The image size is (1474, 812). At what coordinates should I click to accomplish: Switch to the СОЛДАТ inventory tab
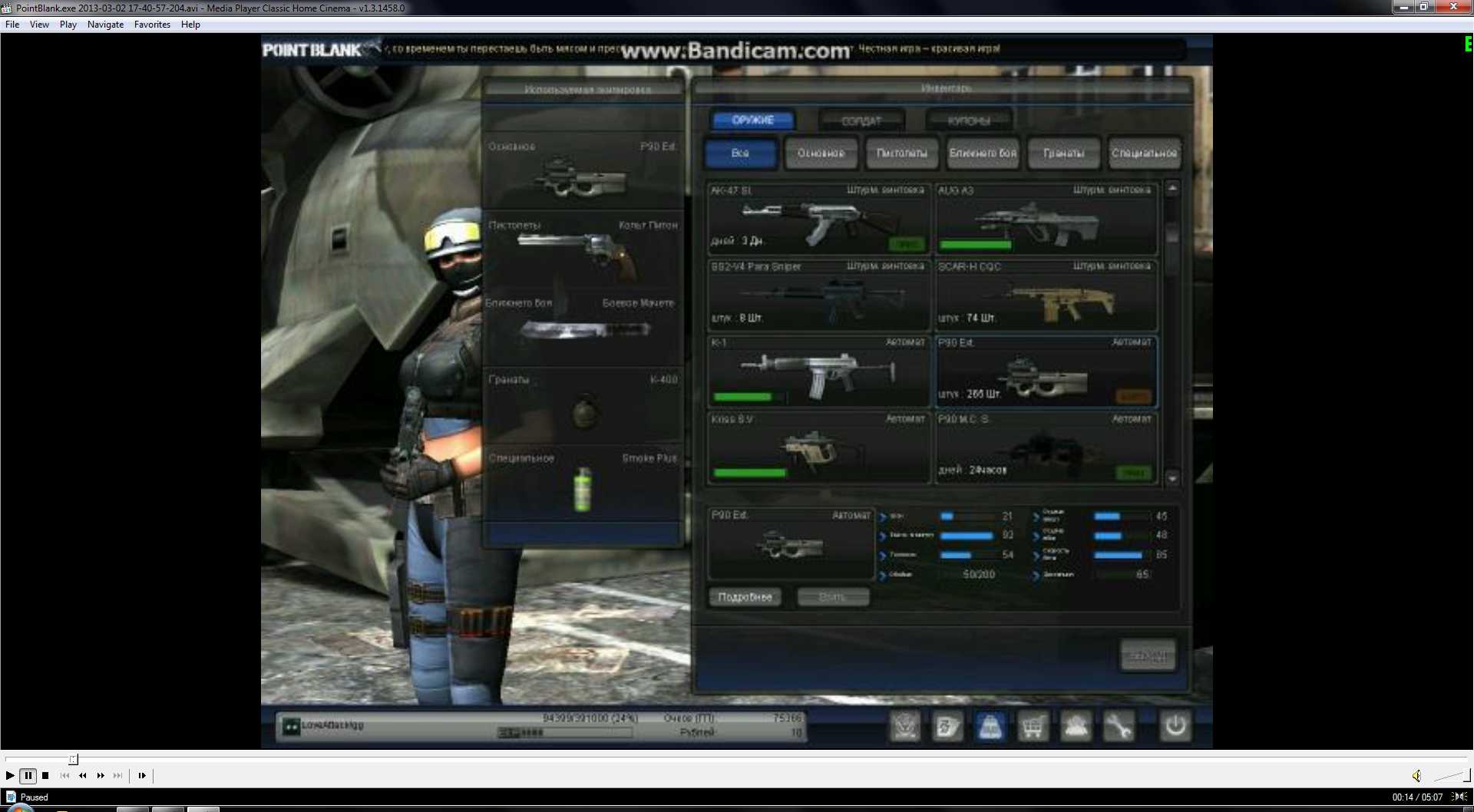point(861,120)
